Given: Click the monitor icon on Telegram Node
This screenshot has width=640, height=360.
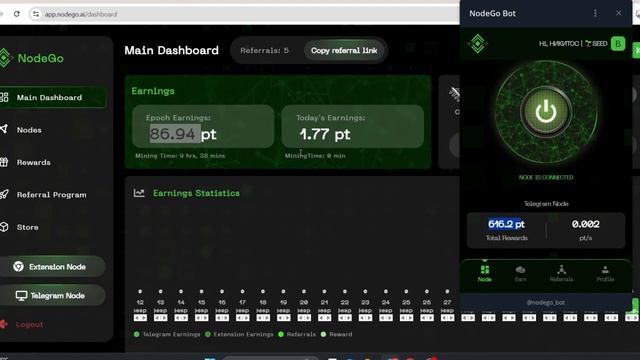Looking at the screenshot, I should tap(21, 296).
